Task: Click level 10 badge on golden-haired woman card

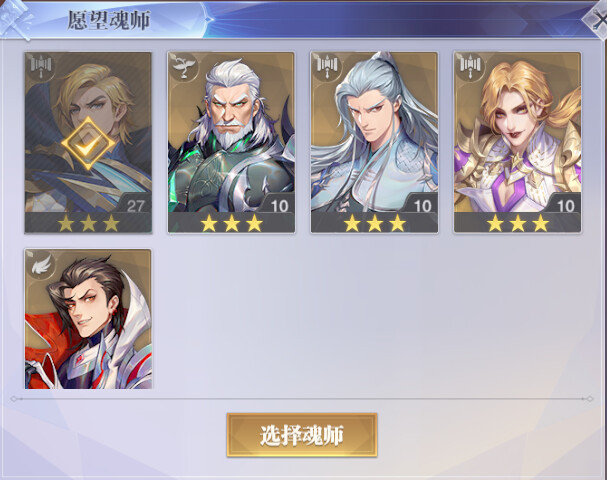Action: pos(565,206)
